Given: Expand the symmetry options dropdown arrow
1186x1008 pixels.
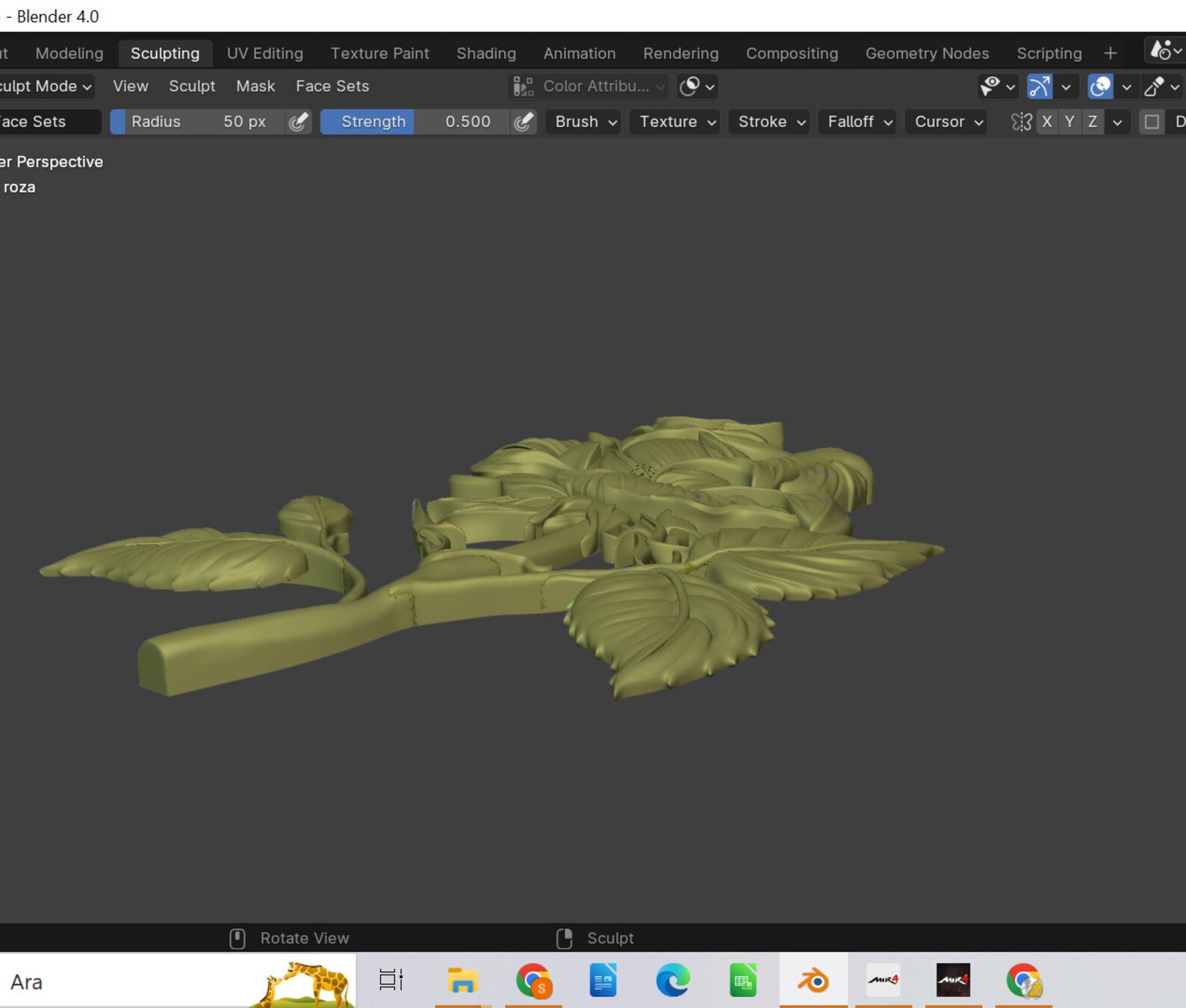Looking at the screenshot, I should point(1117,122).
